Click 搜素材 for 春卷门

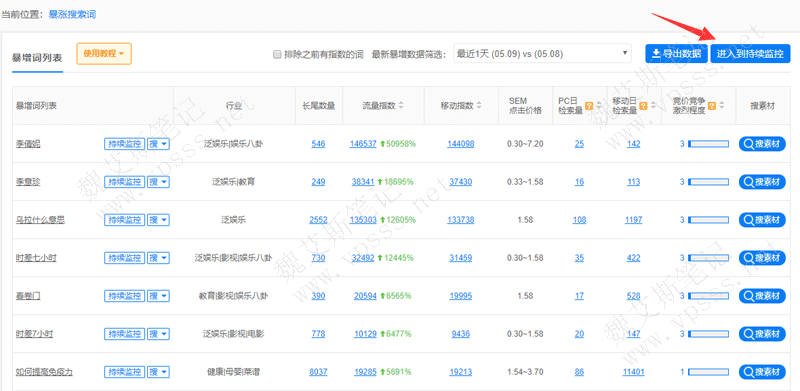click(762, 296)
